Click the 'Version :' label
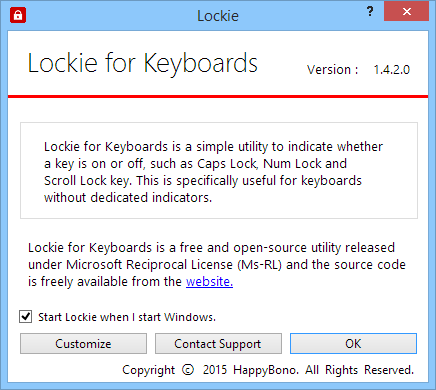This screenshot has height=390, width=436. pyautogui.click(x=333, y=70)
